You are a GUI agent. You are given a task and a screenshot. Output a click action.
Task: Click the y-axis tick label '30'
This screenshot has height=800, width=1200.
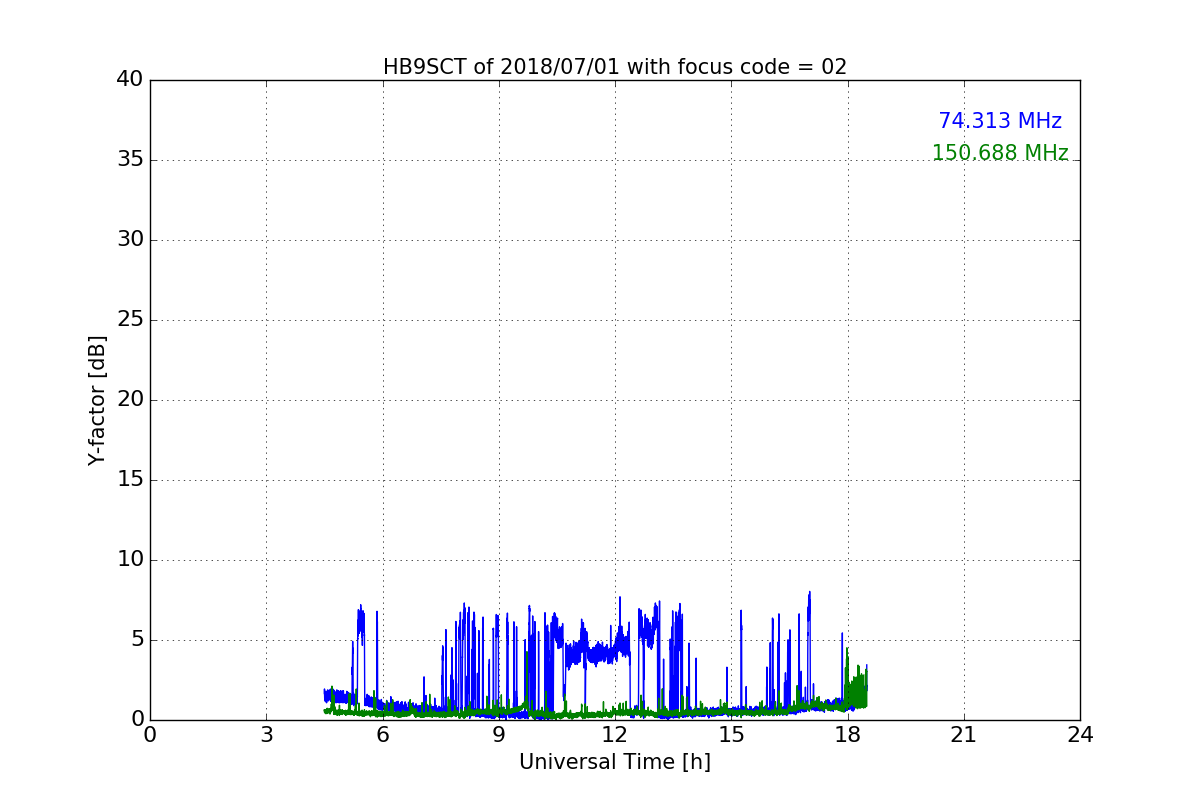(x=130, y=240)
